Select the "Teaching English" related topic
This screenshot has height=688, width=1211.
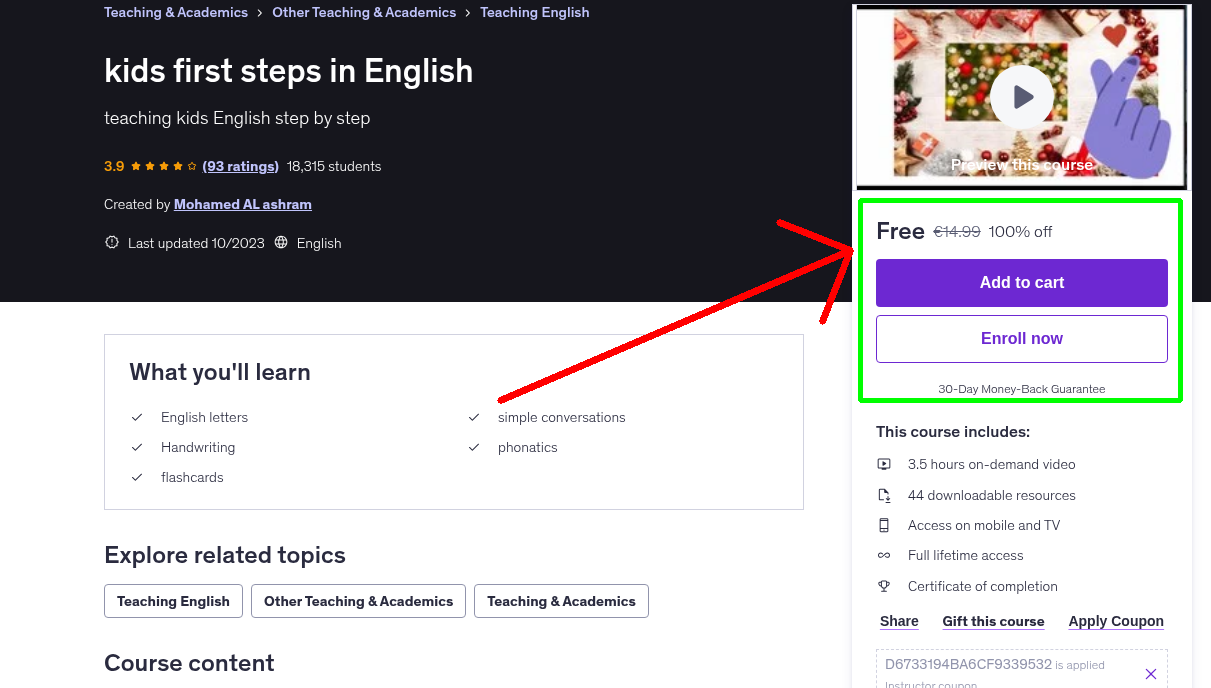coord(172,601)
